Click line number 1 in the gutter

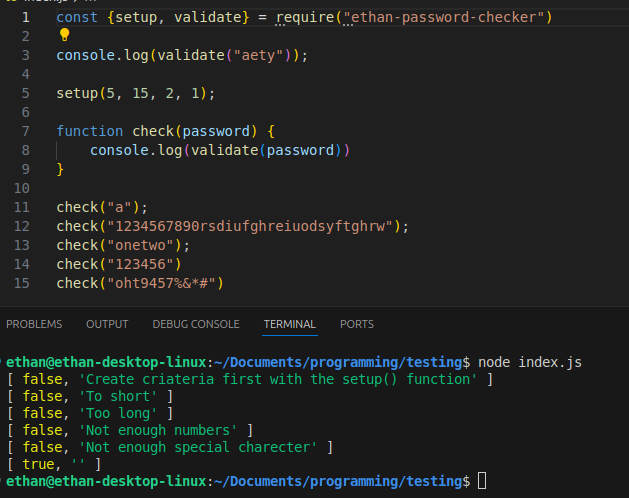click(24, 17)
